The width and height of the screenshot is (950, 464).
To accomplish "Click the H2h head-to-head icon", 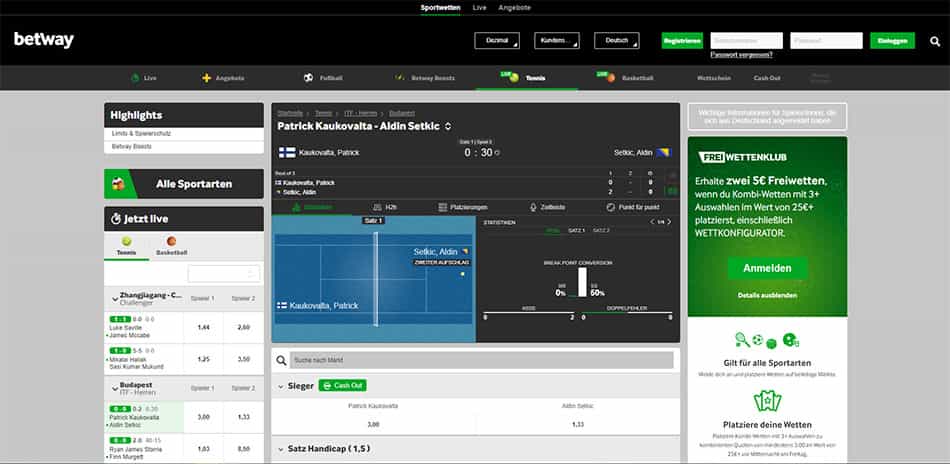I will [377, 207].
